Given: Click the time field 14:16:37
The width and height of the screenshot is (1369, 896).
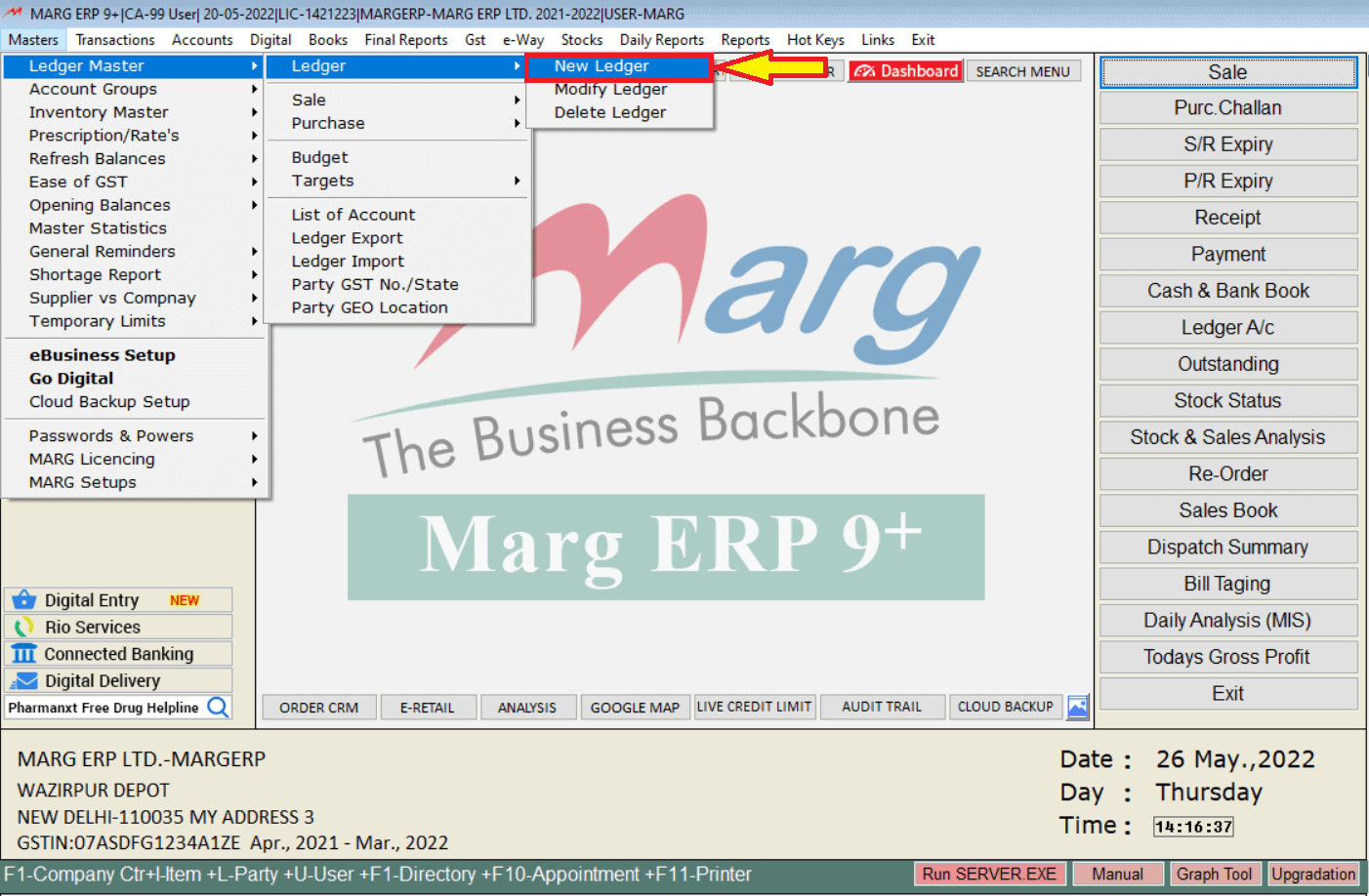Looking at the screenshot, I should pyautogui.click(x=1193, y=827).
